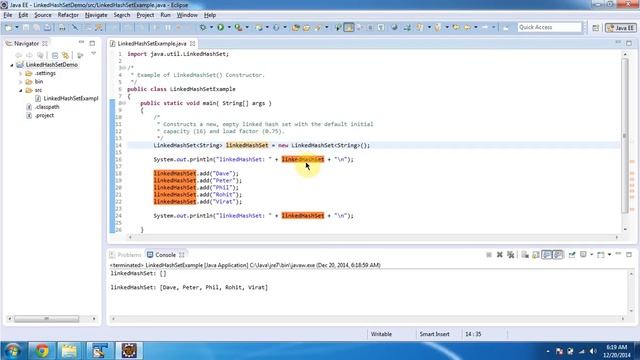Open the Edit menu
The width and height of the screenshot is (640, 360).
23,15
